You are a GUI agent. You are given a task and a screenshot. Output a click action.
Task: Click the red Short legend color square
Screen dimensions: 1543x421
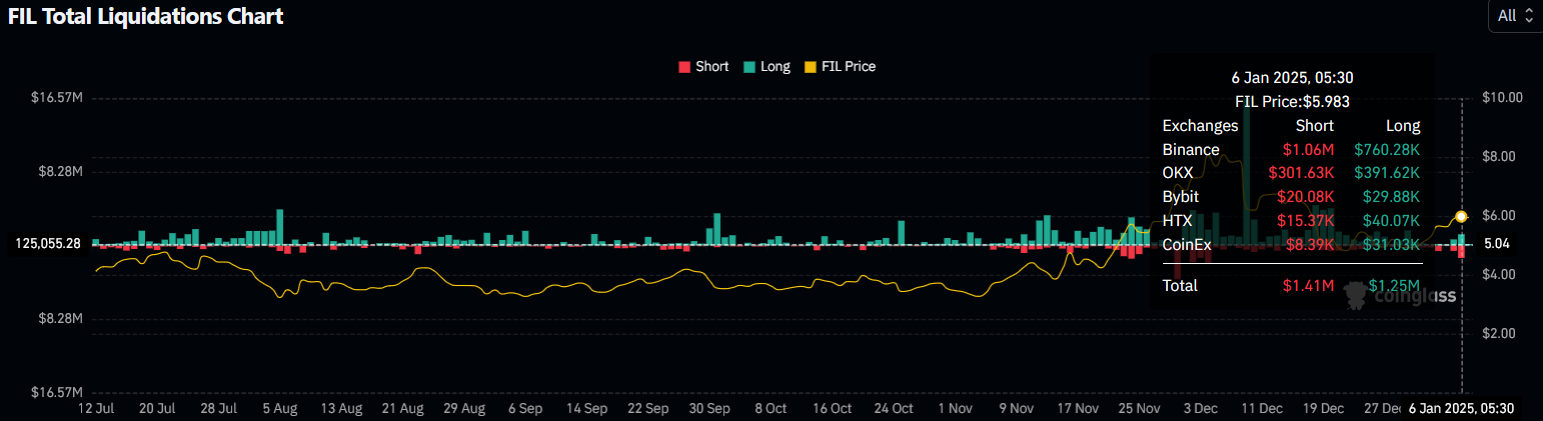coord(684,67)
